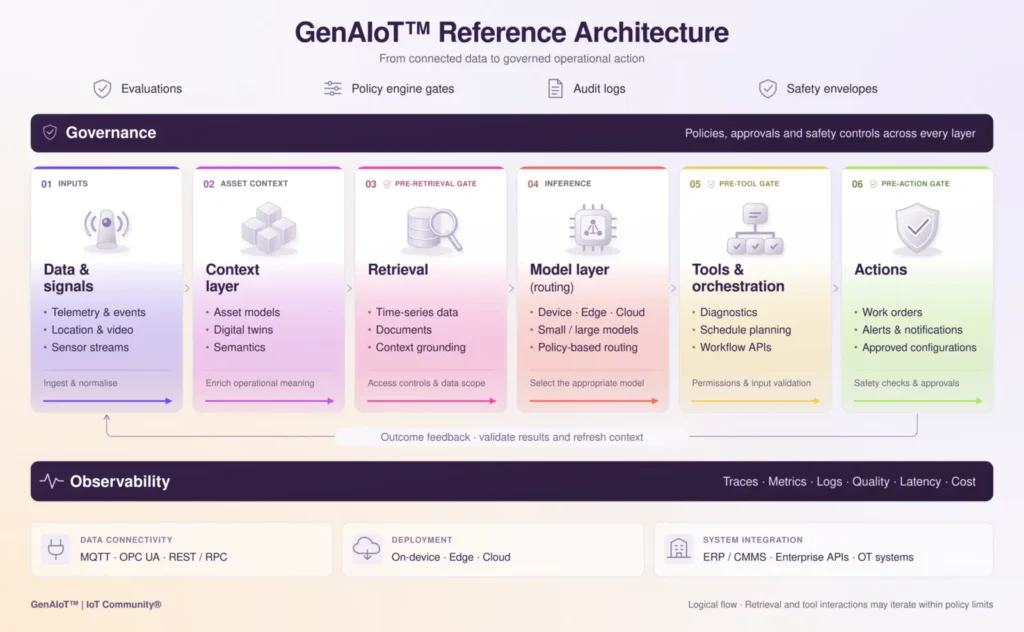This screenshot has height=632, width=1024.
Task: Click the 'Schedule planning' bullet
Action: 745,330
